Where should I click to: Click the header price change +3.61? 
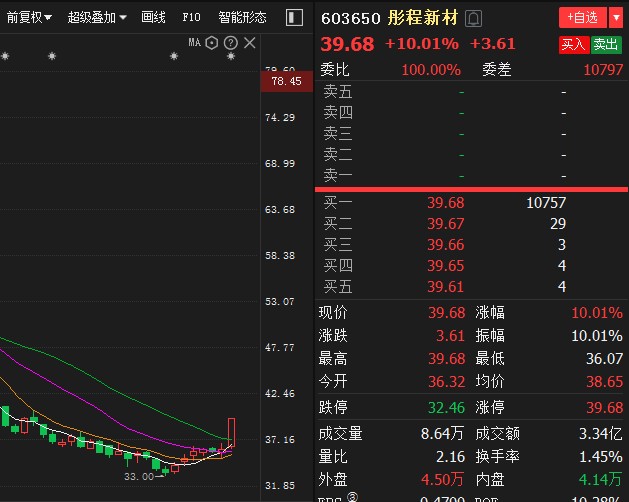coord(493,44)
